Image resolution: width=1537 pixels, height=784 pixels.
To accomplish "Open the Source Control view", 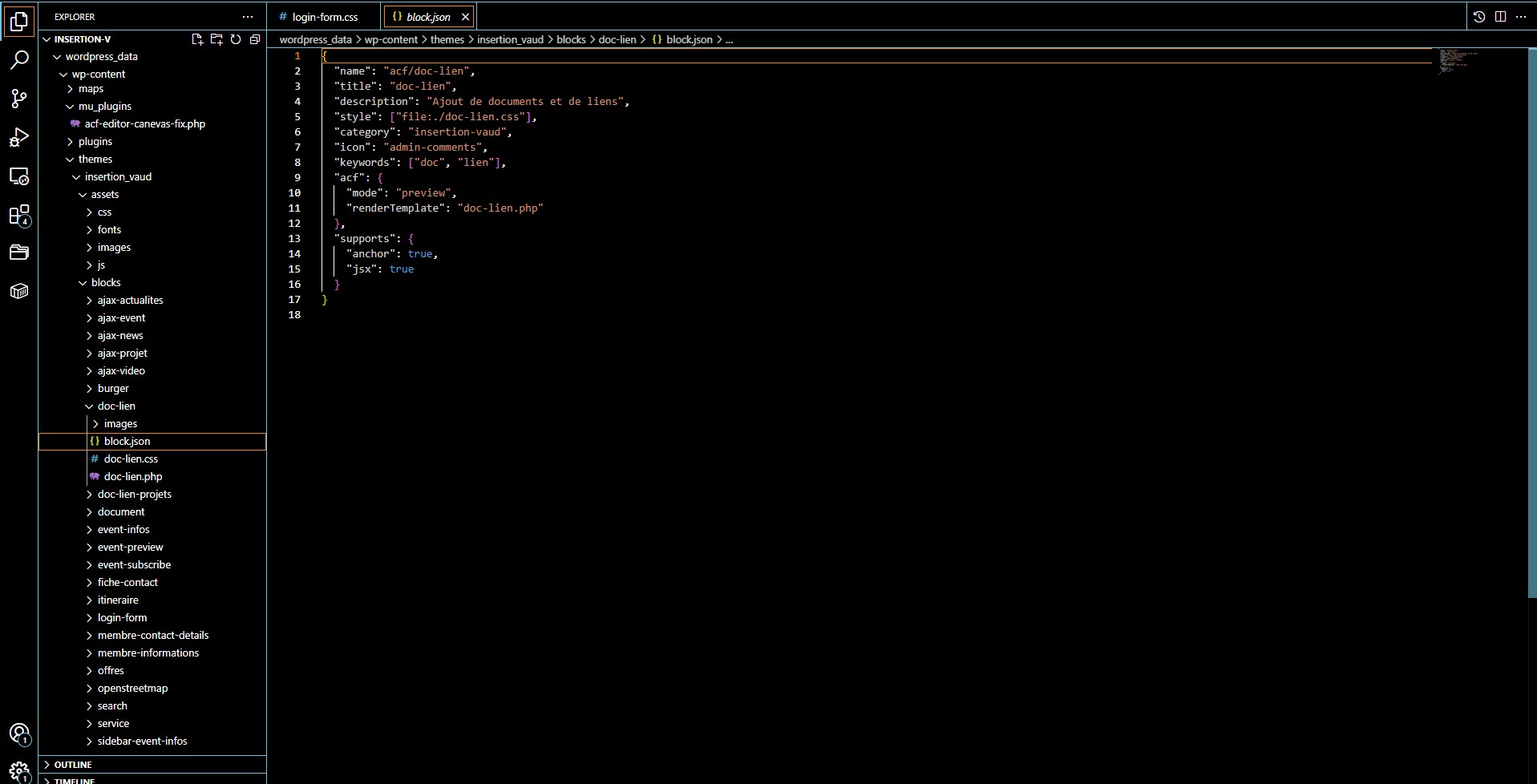I will tap(19, 99).
